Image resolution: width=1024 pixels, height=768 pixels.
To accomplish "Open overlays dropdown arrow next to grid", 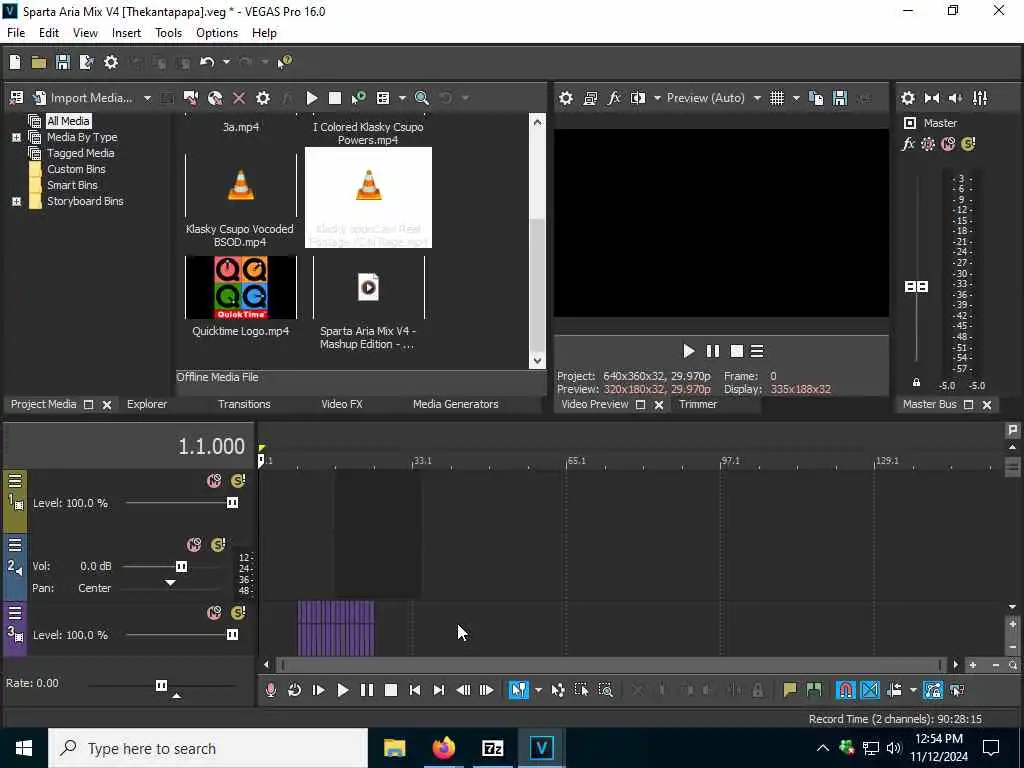I will coord(796,98).
